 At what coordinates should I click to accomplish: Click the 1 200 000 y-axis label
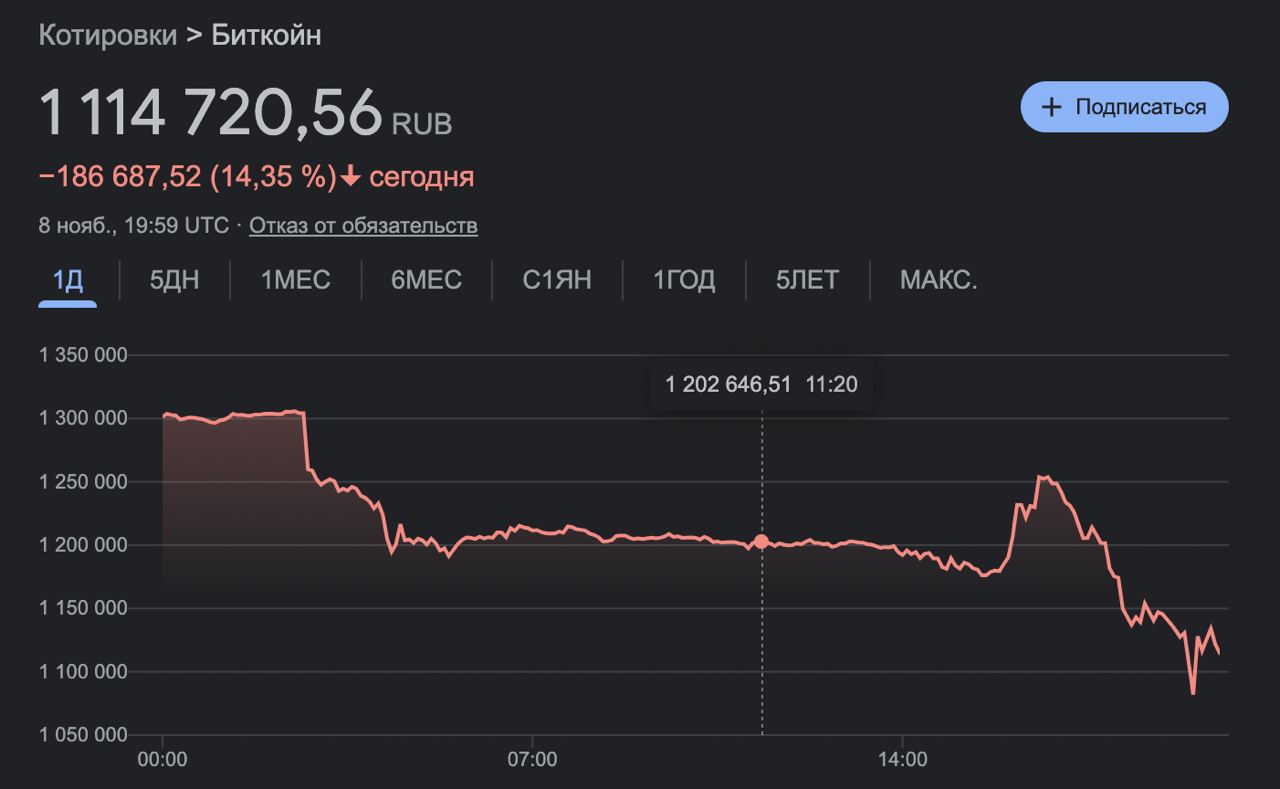[x=84, y=545]
